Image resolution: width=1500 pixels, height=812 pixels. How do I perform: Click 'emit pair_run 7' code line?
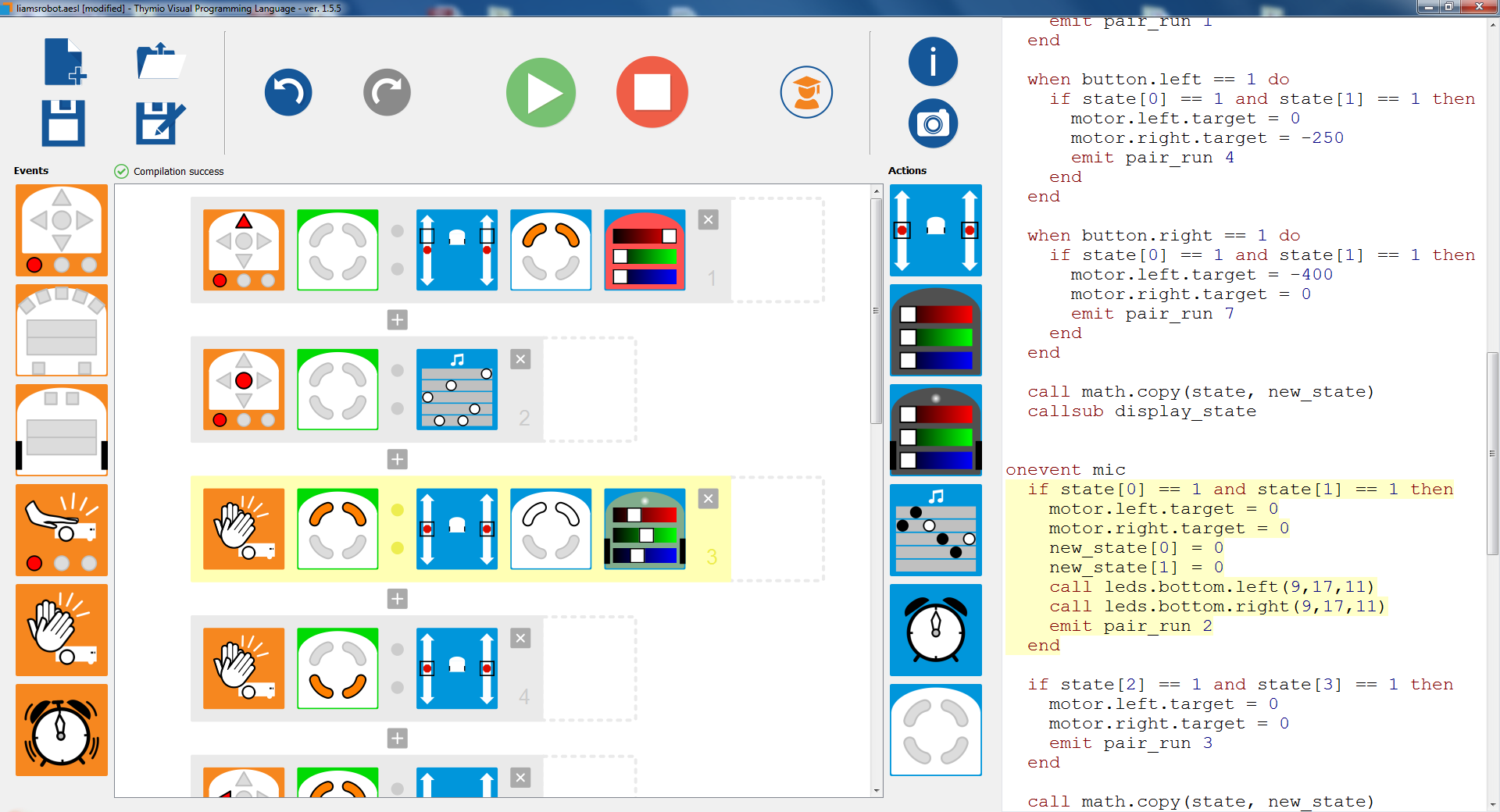(x=1152, y=313)
